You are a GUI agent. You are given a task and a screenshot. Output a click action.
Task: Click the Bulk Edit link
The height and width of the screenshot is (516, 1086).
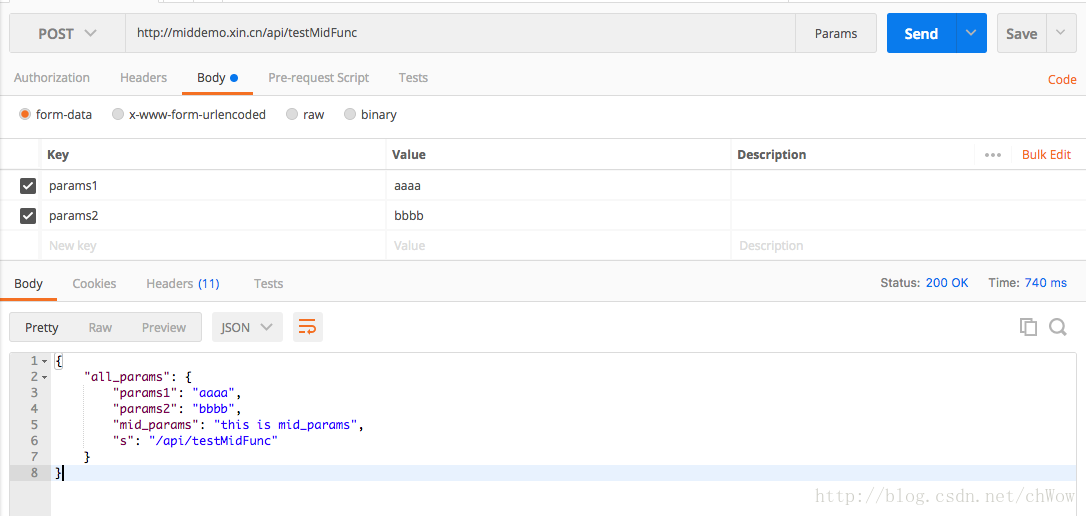(1046, 155)
